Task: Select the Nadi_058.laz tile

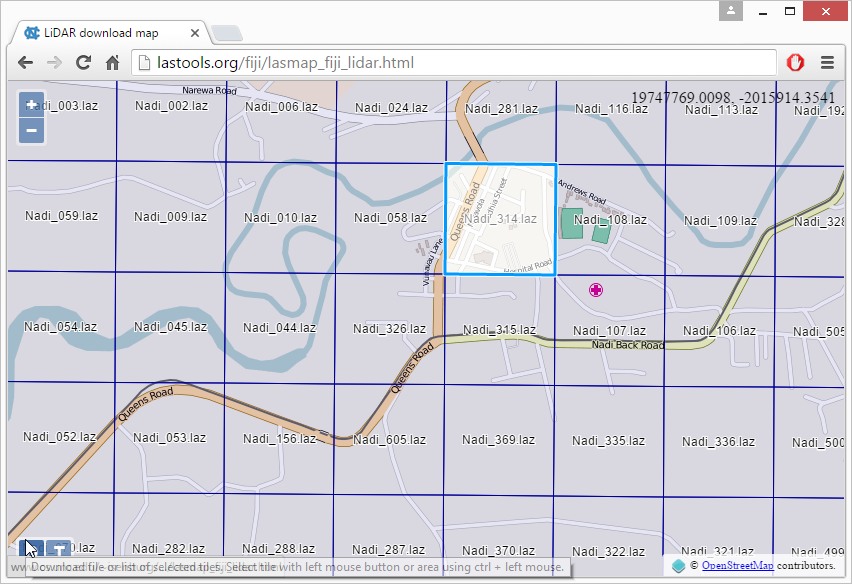Action: (x=390, y=218)
